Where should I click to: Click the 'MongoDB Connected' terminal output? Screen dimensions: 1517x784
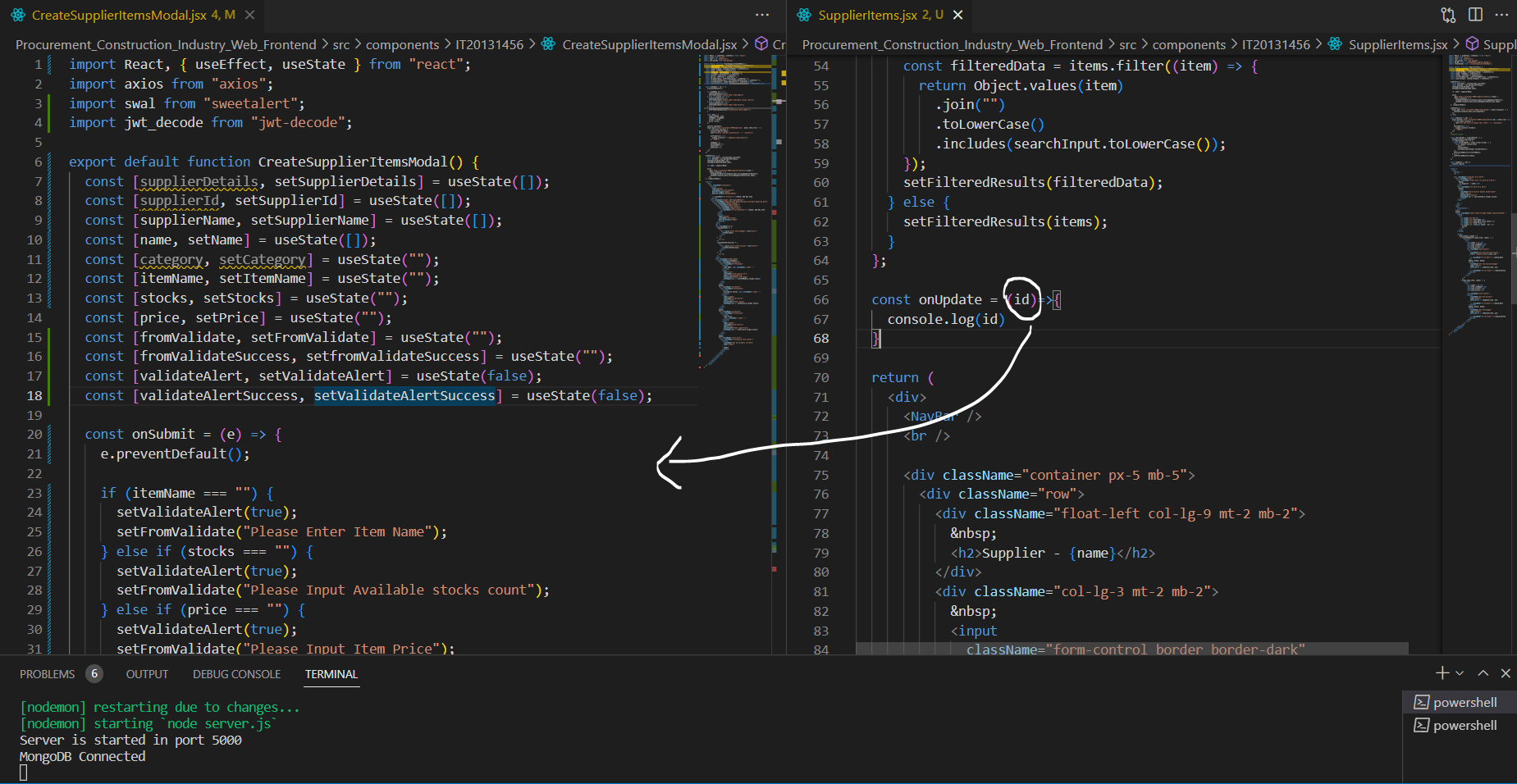(83, 756)
